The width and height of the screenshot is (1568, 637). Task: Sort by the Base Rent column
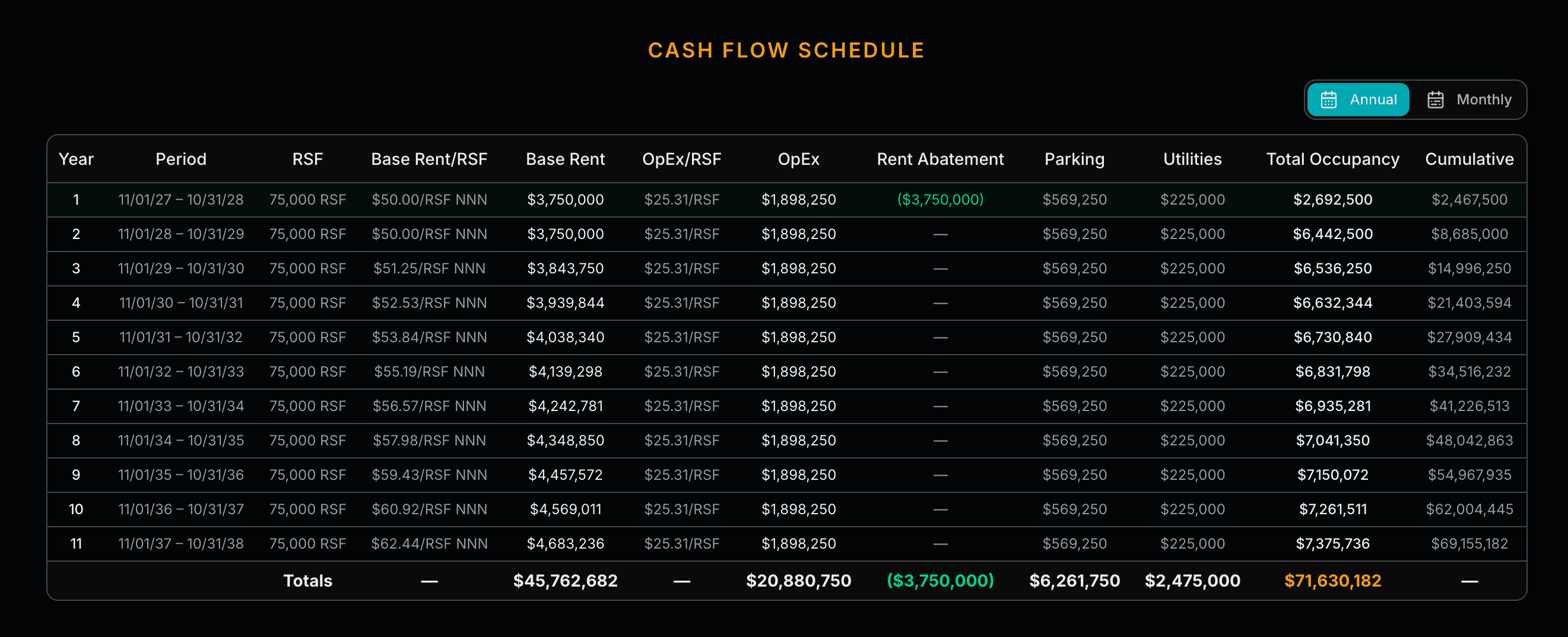pyautogui.click(x=565, y=159)
